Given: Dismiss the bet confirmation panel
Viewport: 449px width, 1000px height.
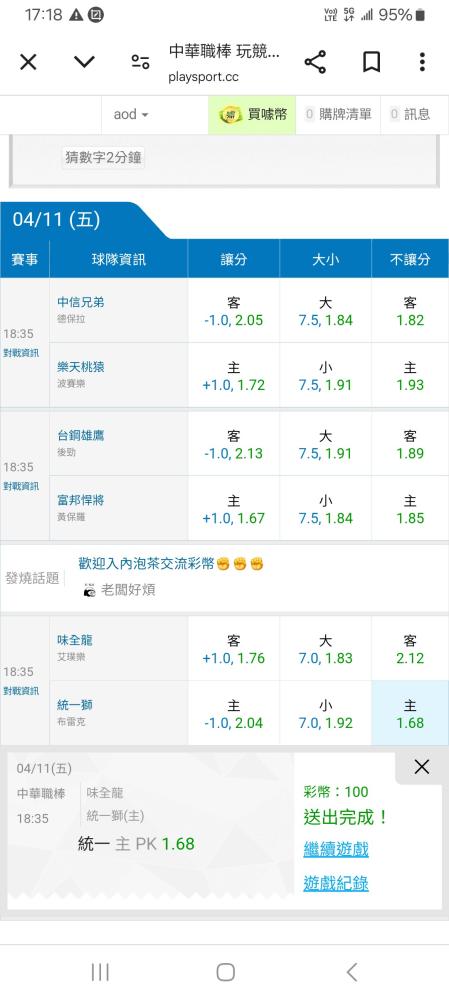Looking at the screenshot, I should pos(422,767).
